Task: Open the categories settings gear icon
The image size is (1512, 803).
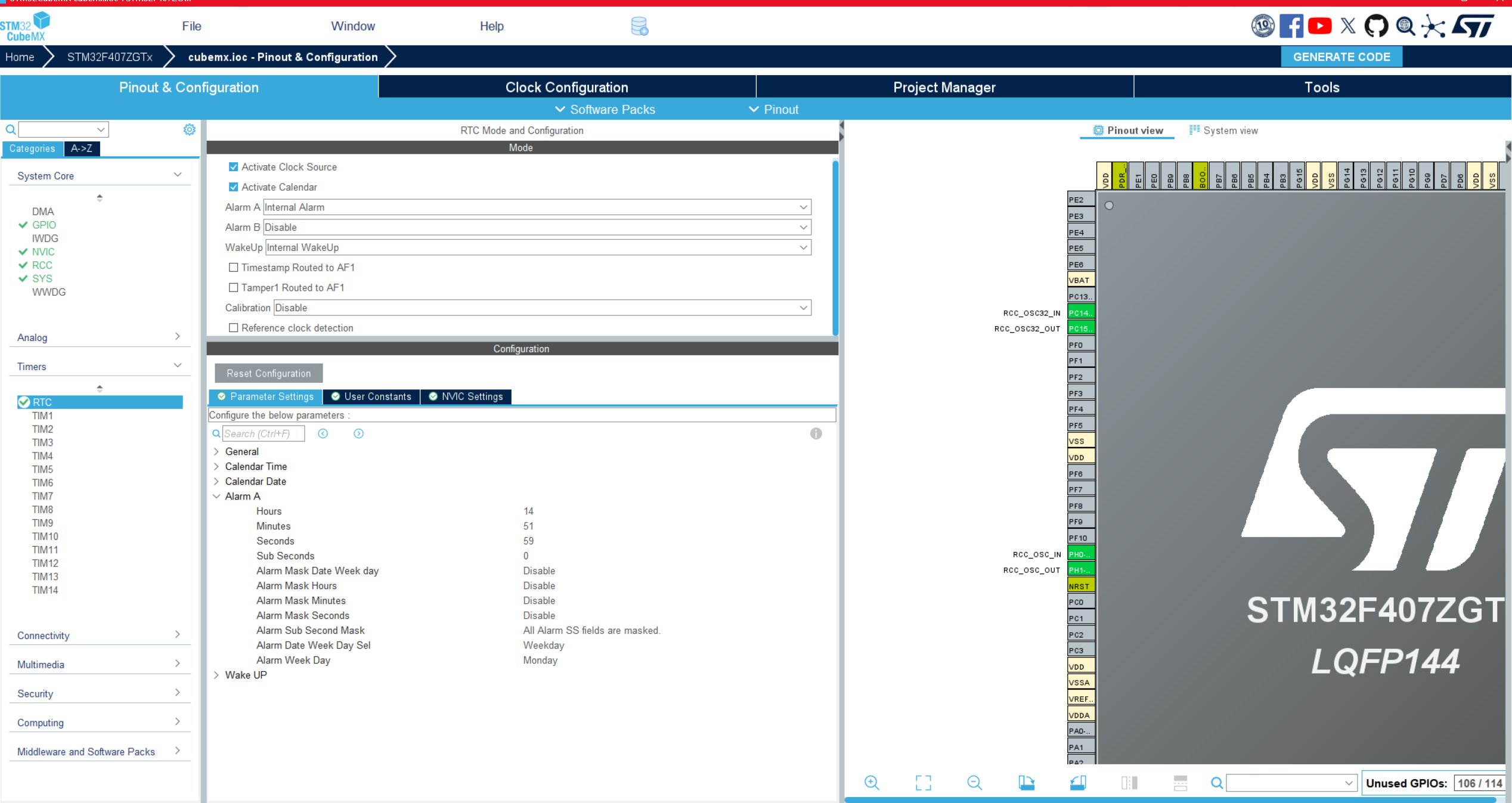Action: click(189, 129)
